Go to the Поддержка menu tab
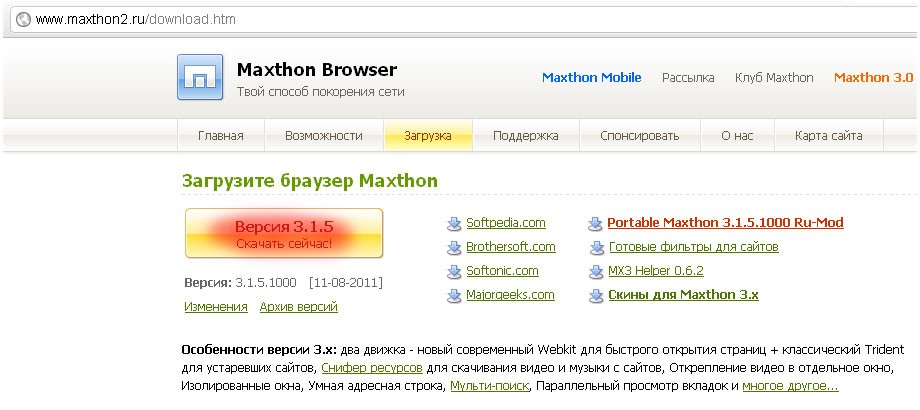This screenshot has width=920, height=410. pos(526,136)
